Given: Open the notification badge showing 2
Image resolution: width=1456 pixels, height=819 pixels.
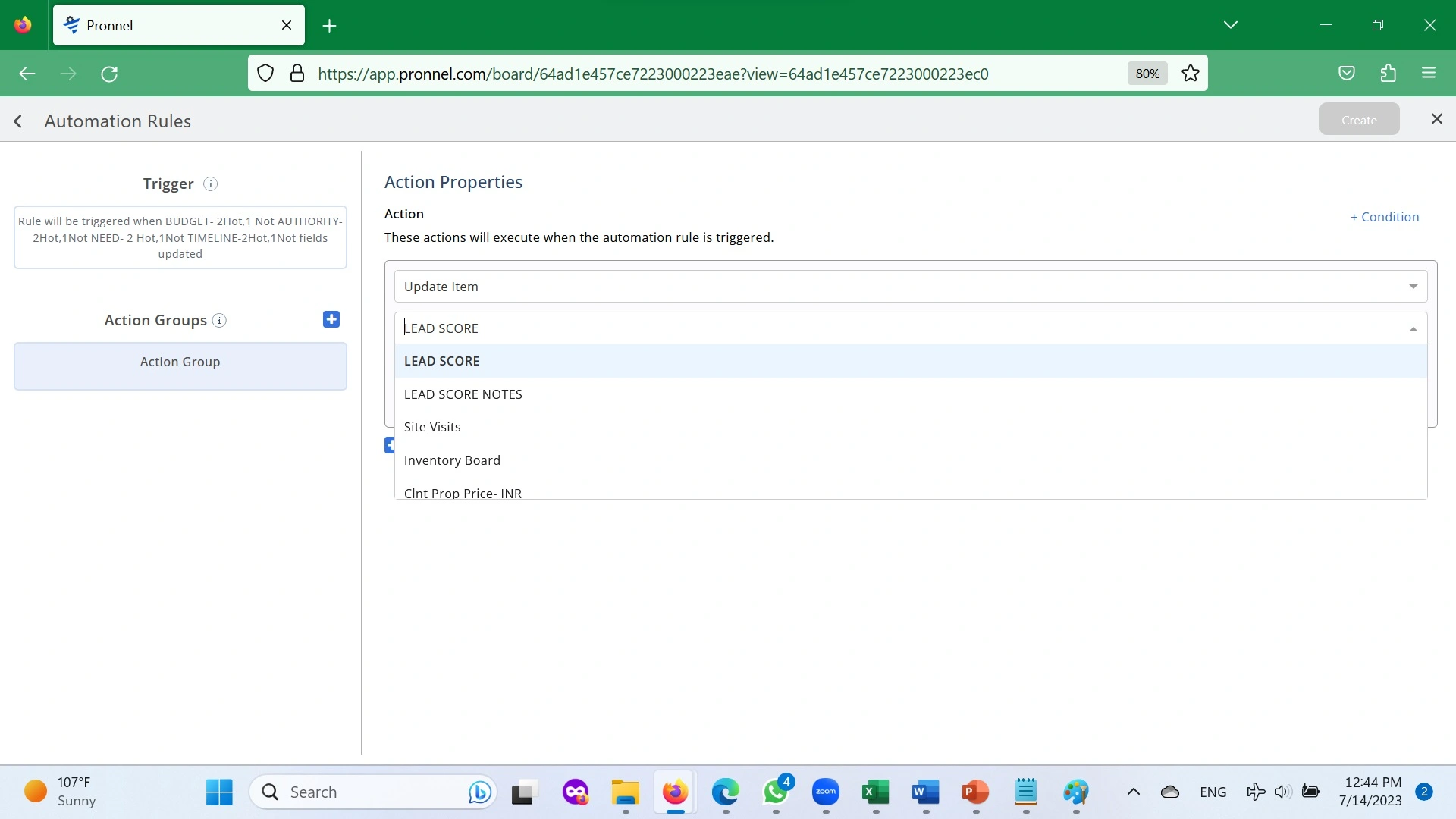Looking at the screenshot, I should click(1424, 792).
